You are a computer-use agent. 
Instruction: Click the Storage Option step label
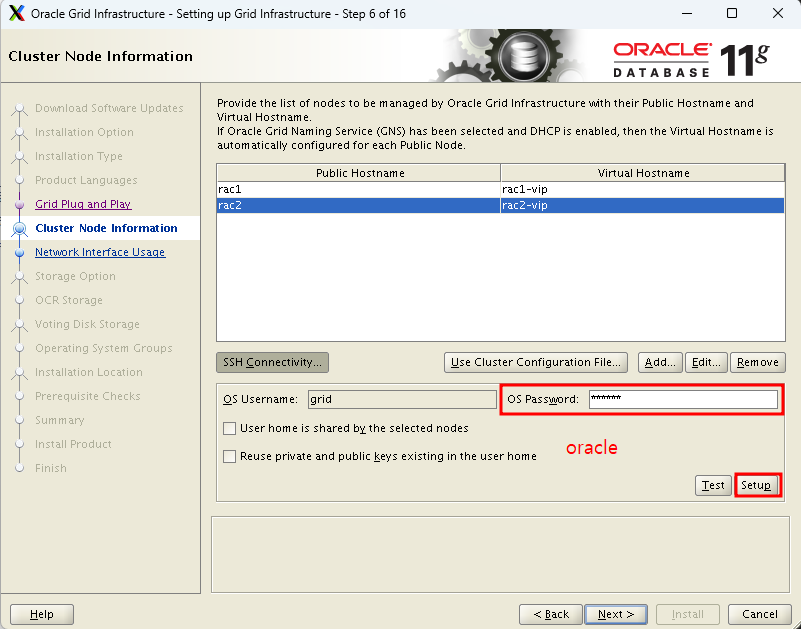tap(75, 276)
